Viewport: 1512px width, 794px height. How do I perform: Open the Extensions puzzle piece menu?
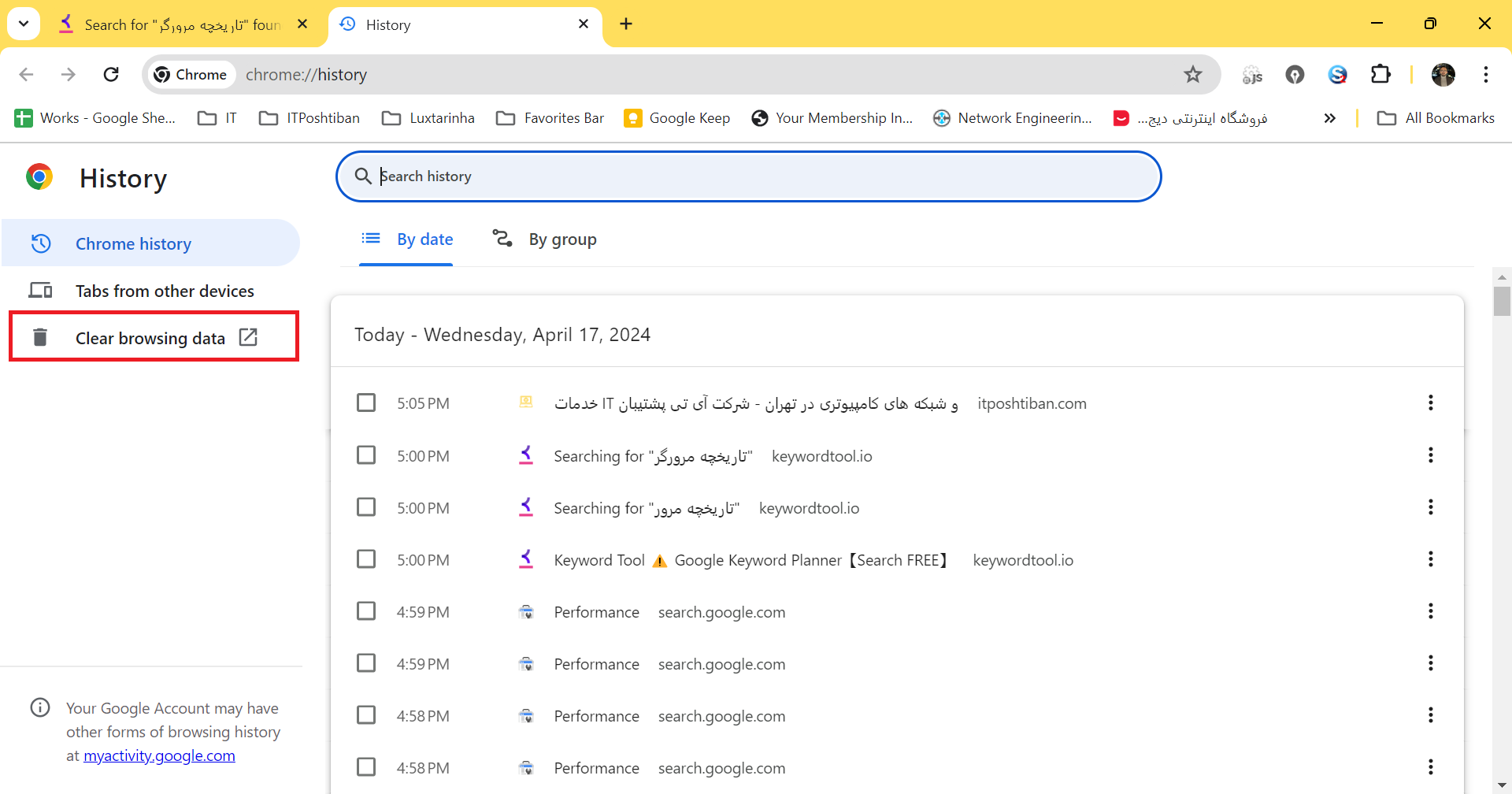[x=1380, y=74]
